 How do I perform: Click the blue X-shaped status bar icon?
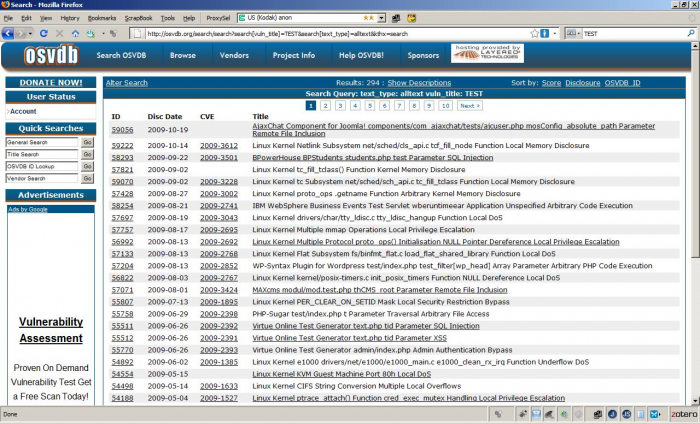655,414
